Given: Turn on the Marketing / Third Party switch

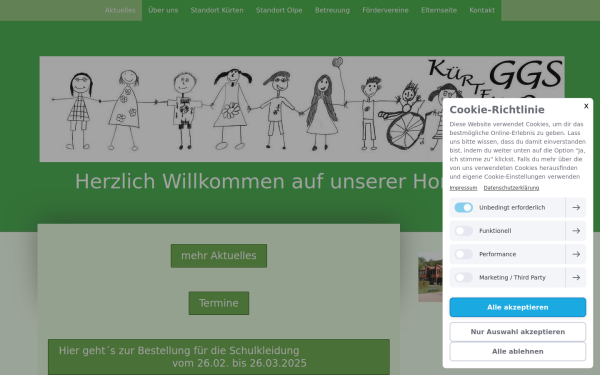Looking at the screenshot, I should tap(463, 277).
